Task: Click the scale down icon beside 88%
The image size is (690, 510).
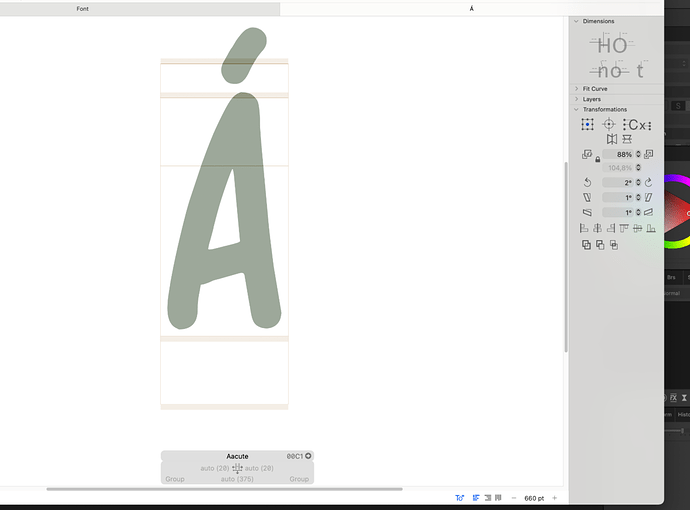Action: [x=587, y=154]
